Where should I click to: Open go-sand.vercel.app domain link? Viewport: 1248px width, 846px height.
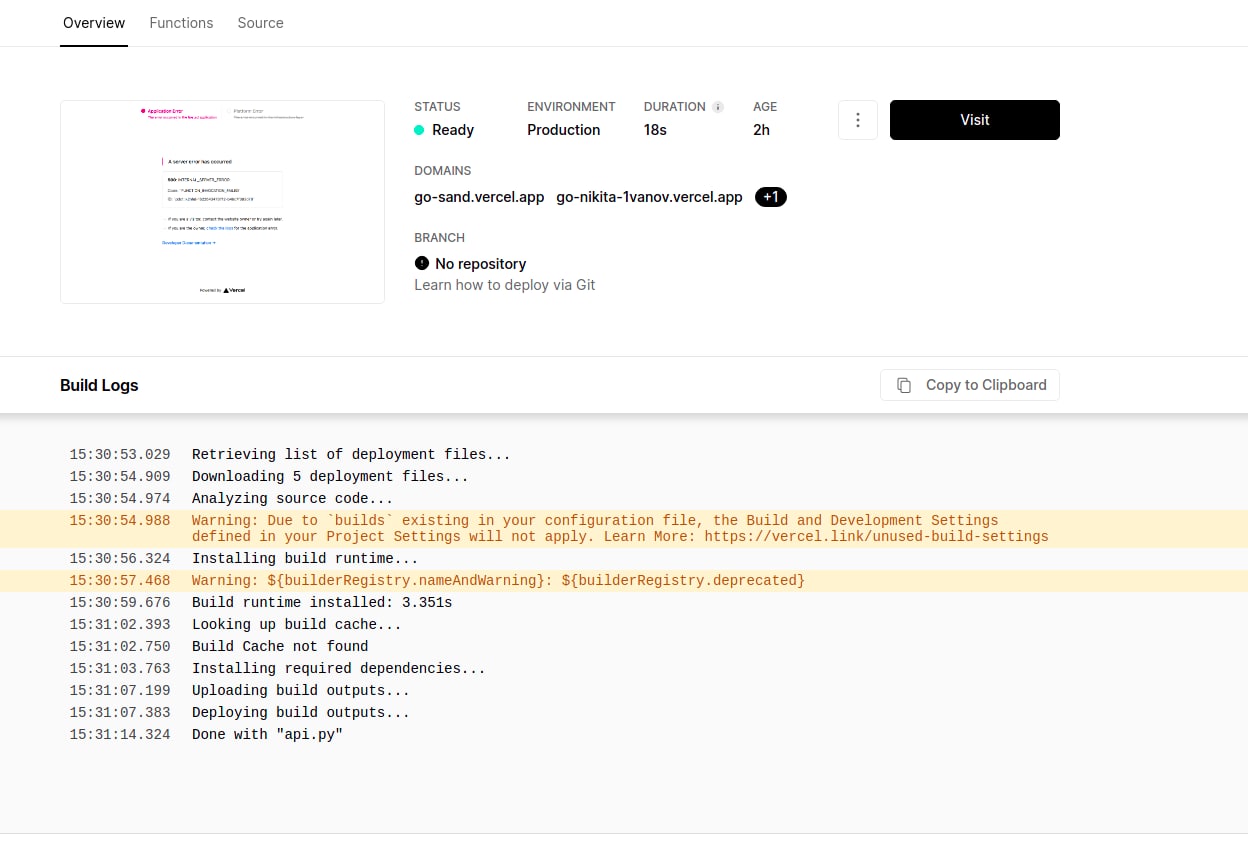(480, 197)
